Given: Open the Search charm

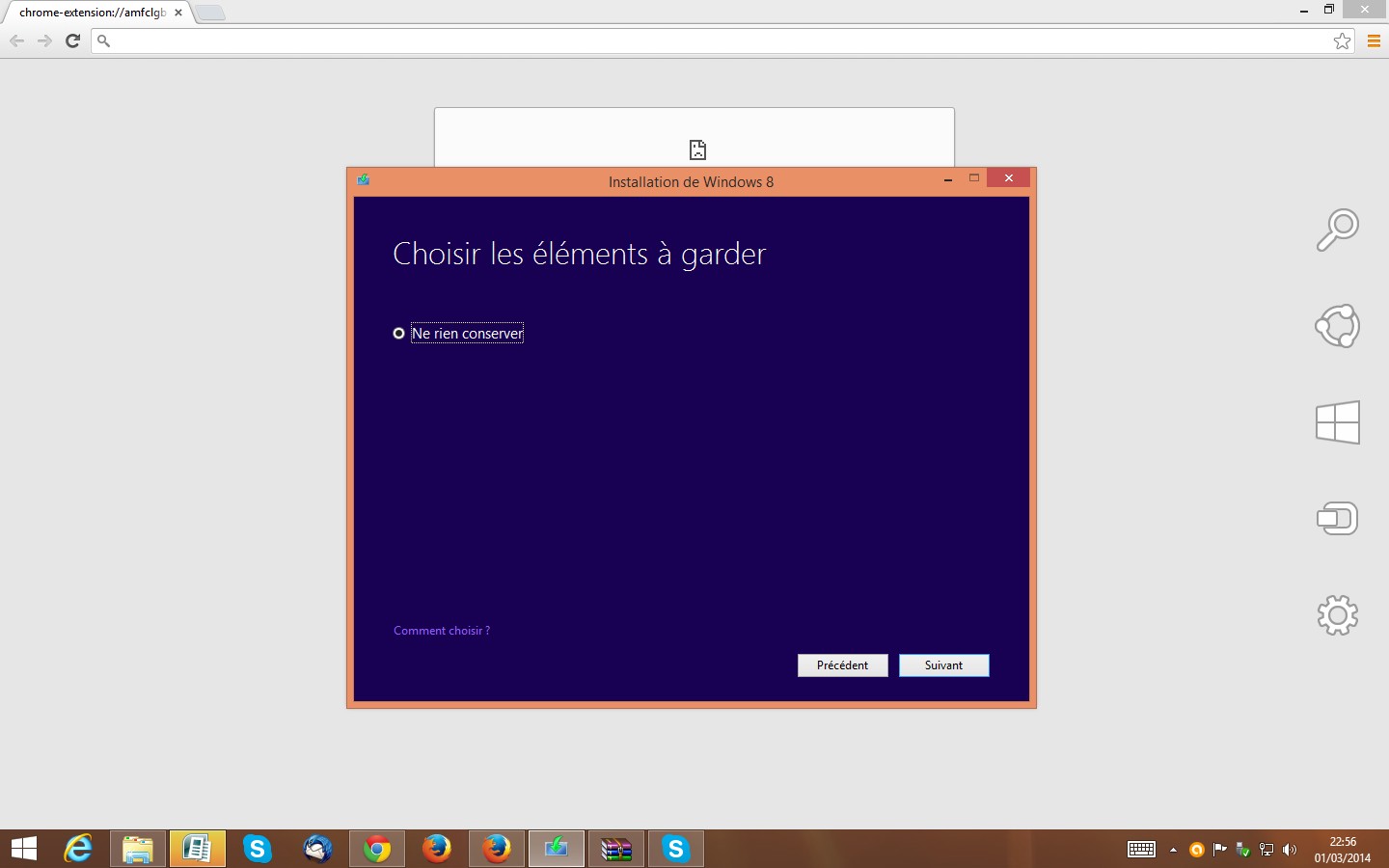Looking at the screenshot, I should point(1338,230).
